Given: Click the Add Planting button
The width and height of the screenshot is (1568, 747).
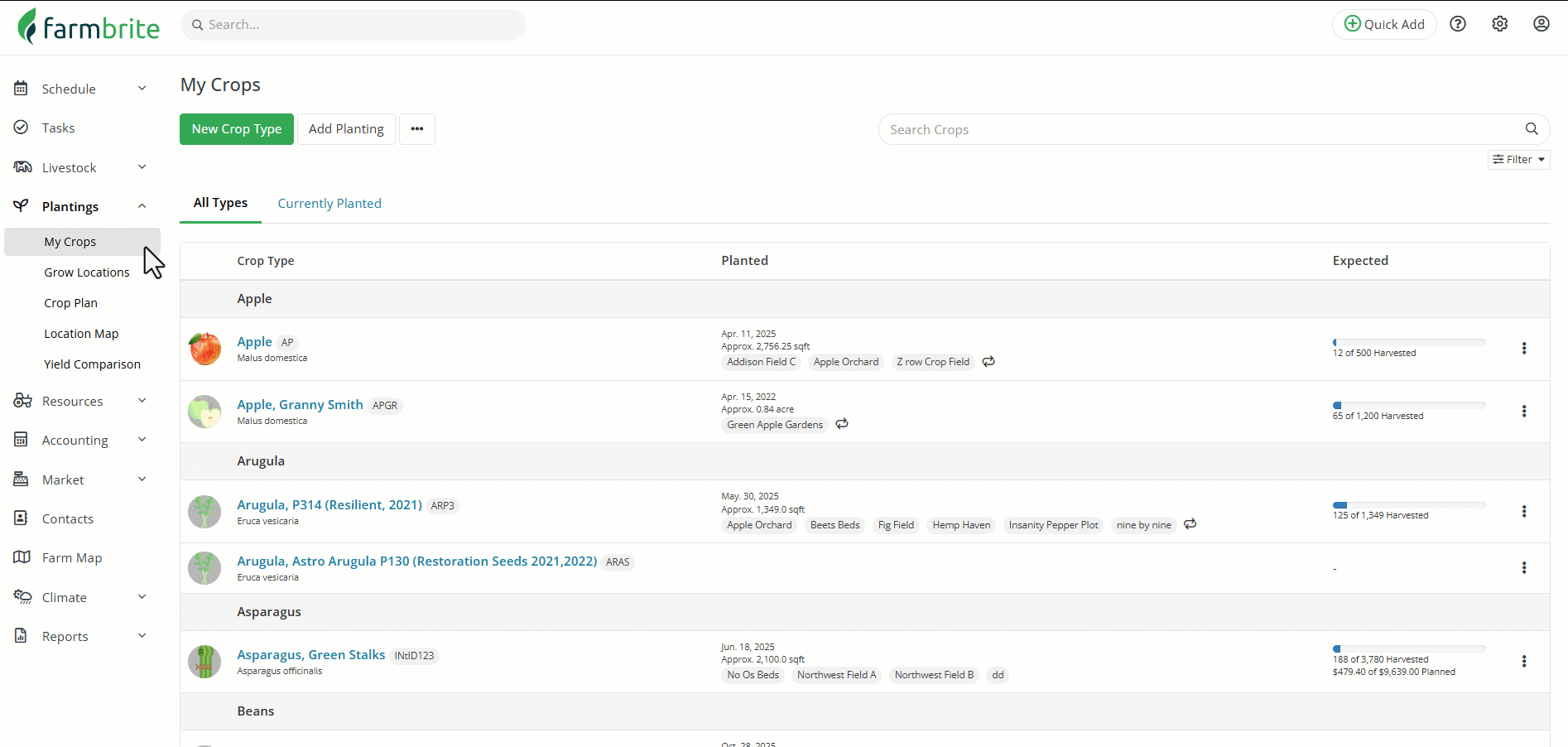Looking at the screenshot, I should pos(346,129).
